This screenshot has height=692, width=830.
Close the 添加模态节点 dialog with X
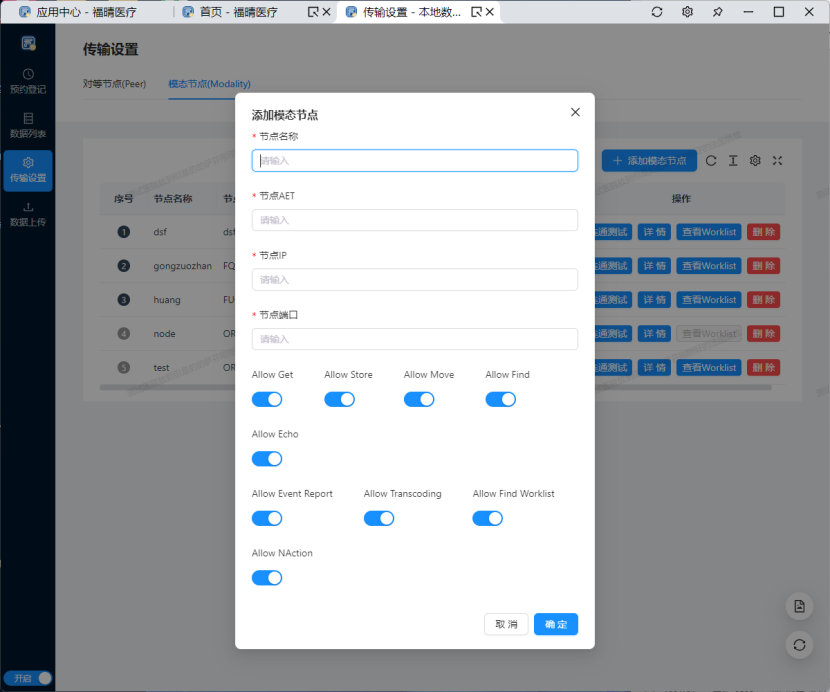tap(575, 113)
